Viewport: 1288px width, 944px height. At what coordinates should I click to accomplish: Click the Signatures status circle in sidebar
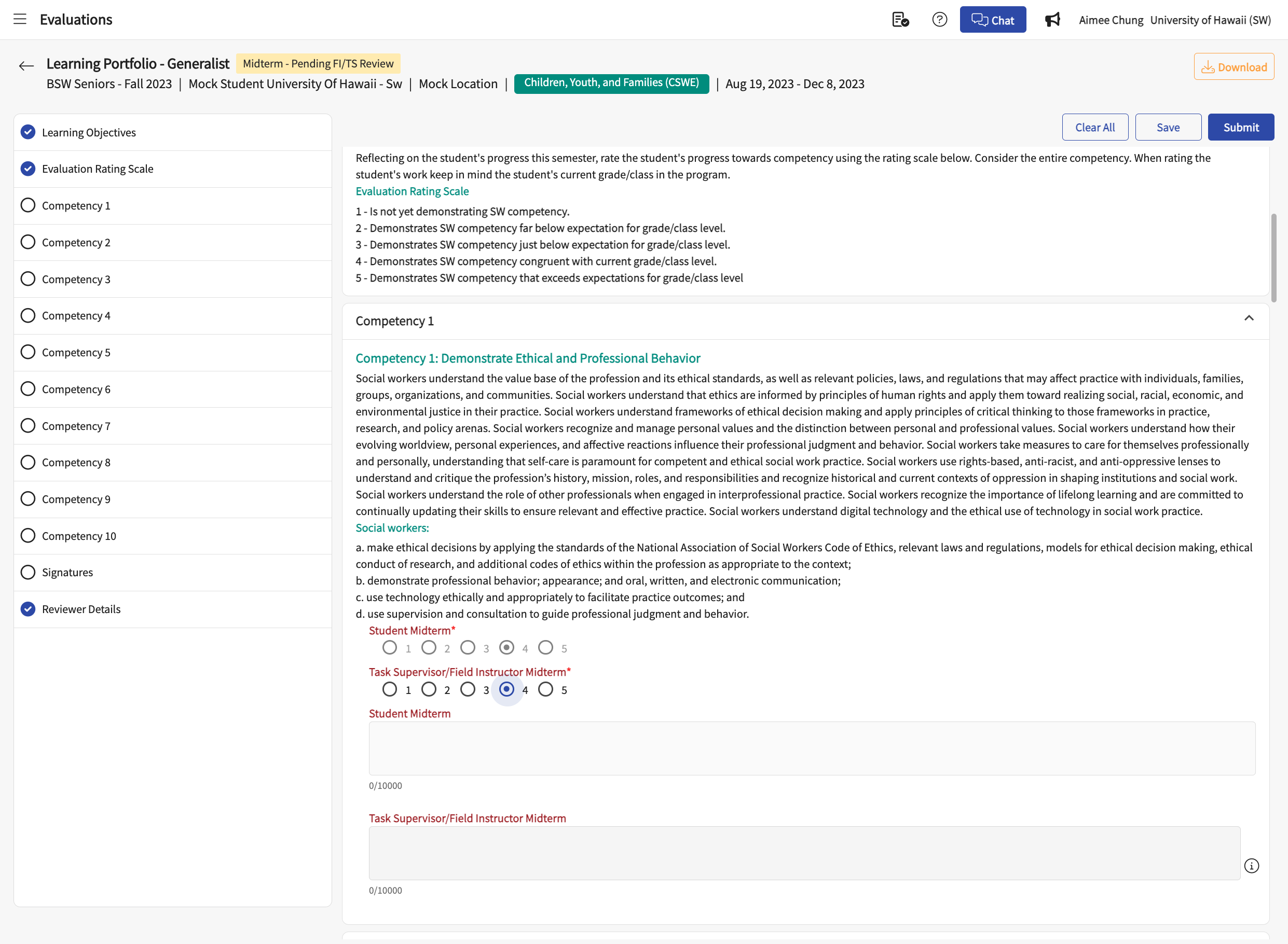click(28, 572)
